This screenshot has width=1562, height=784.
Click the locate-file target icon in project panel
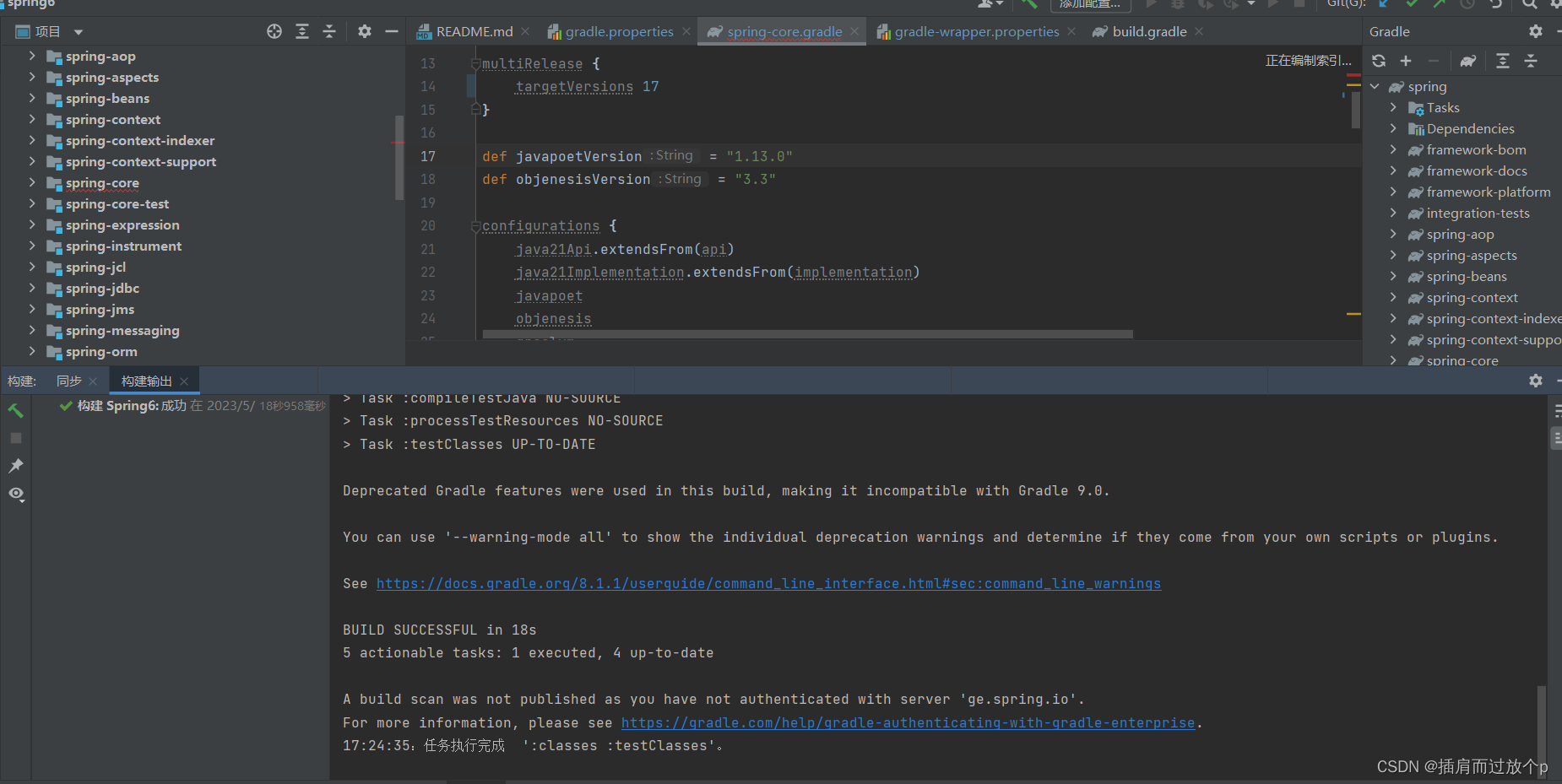point(274,31)
